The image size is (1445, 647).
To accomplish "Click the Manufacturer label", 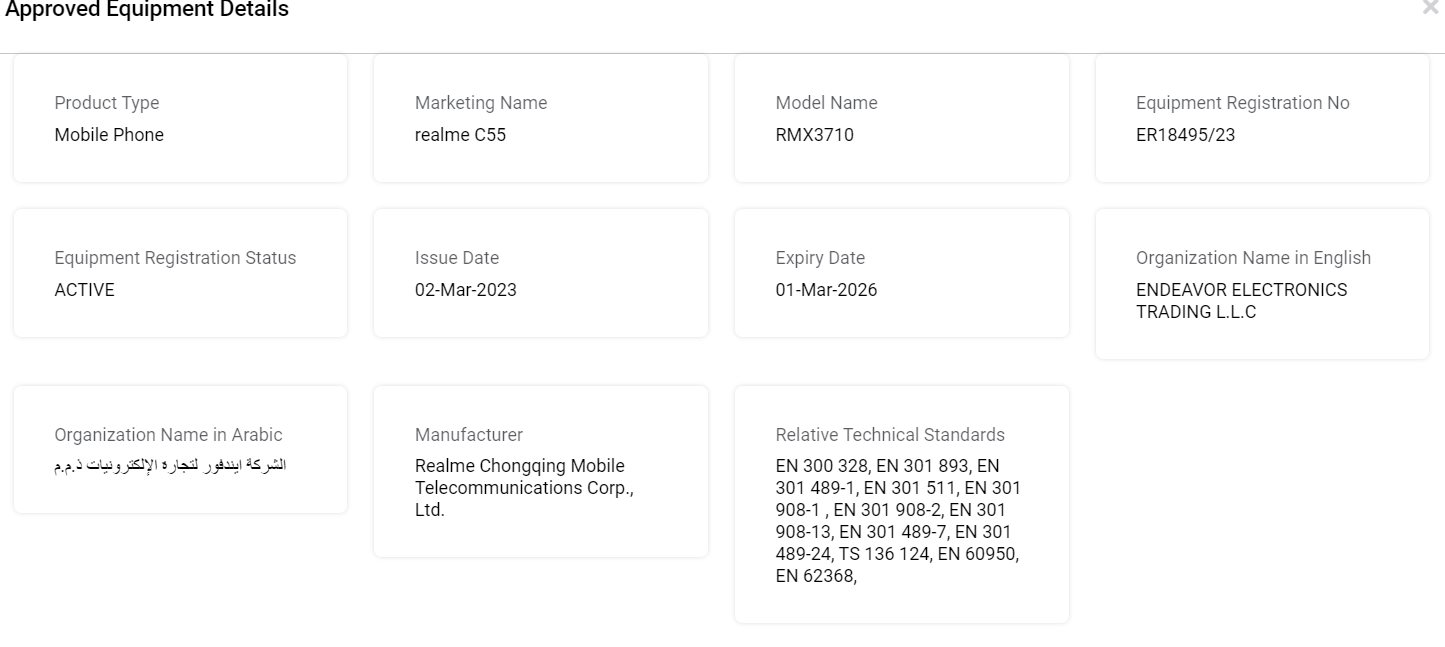I will click(x=469, y=435).
